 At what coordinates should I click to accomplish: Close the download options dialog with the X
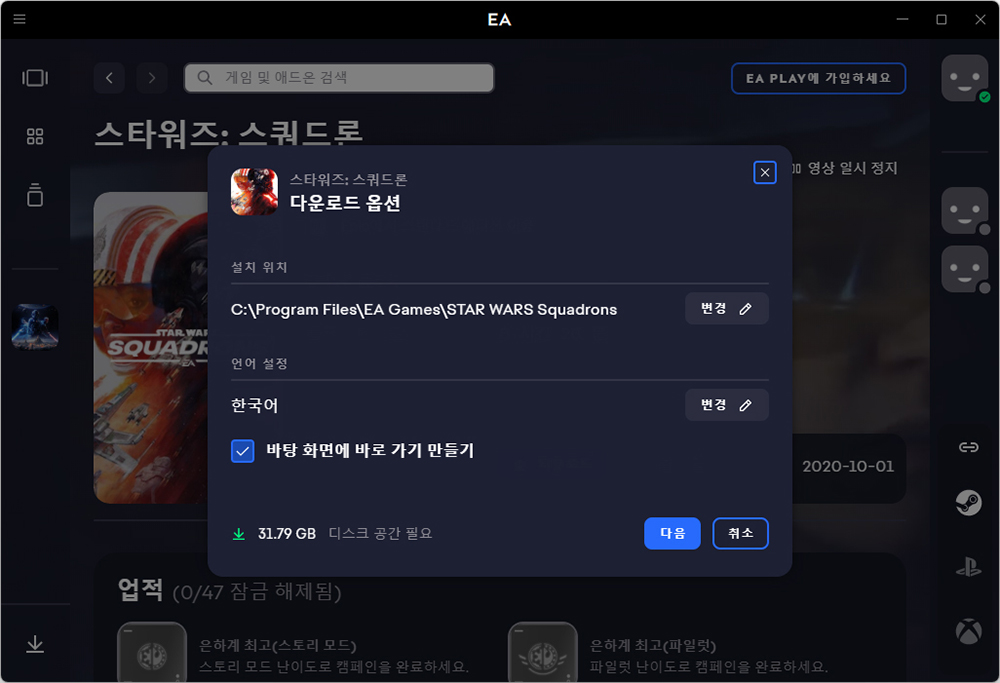(x=765, y=172)
